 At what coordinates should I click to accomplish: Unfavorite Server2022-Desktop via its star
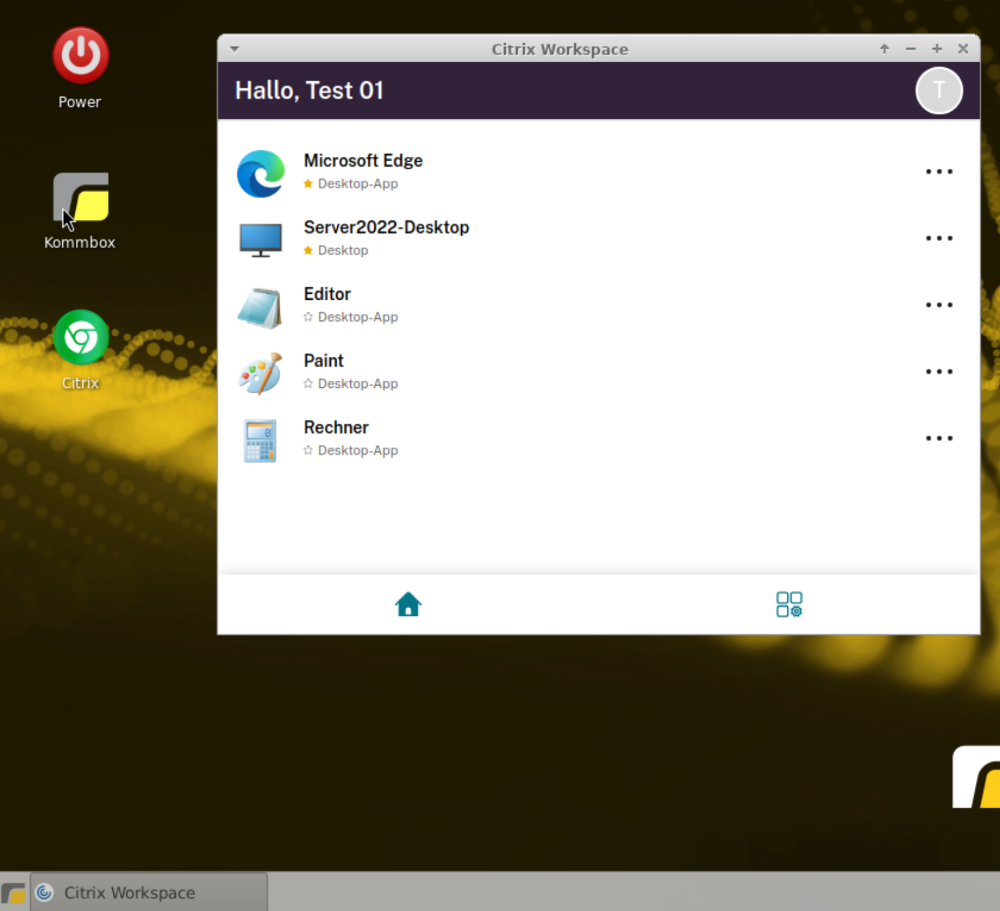[308, 251]
